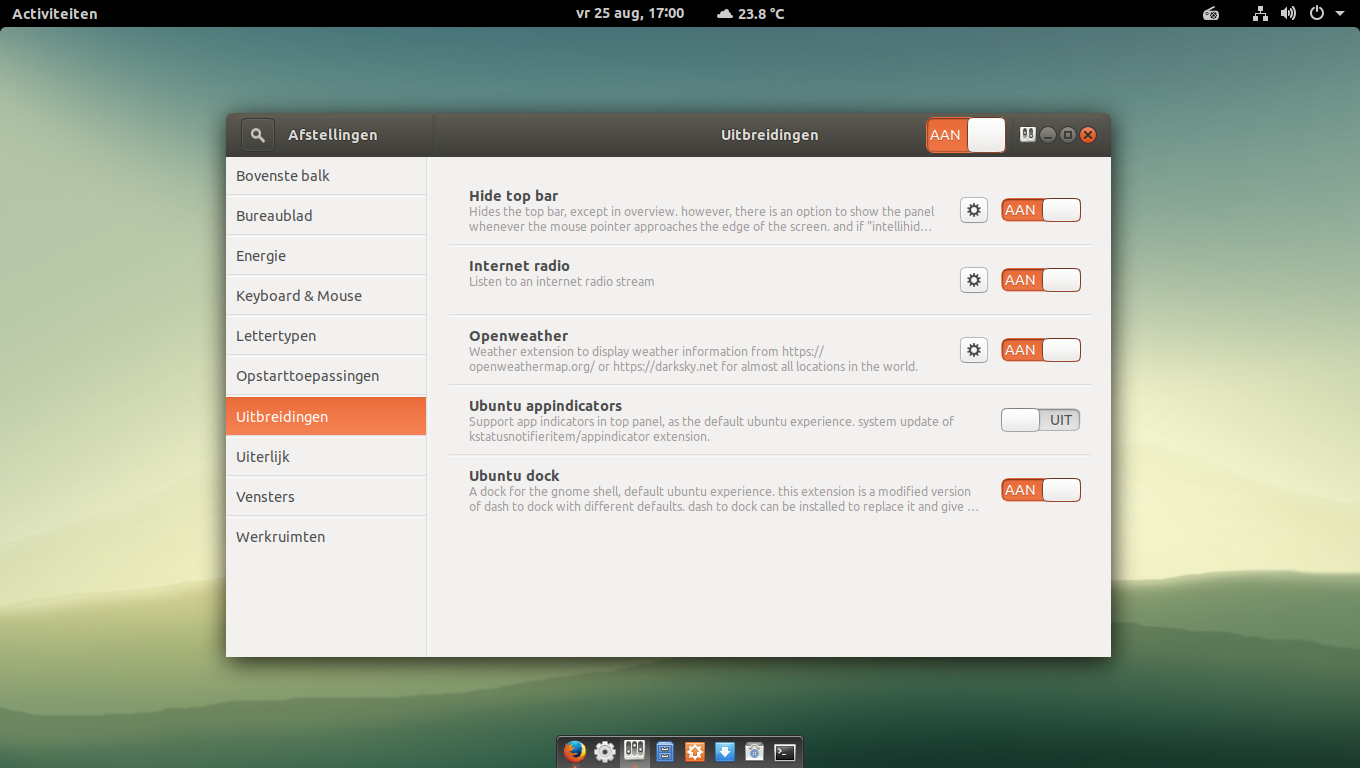The image size is (1360, 768).
Task: Enable the Ubuntu appindicators extension
Action: tap(1041, 420)
